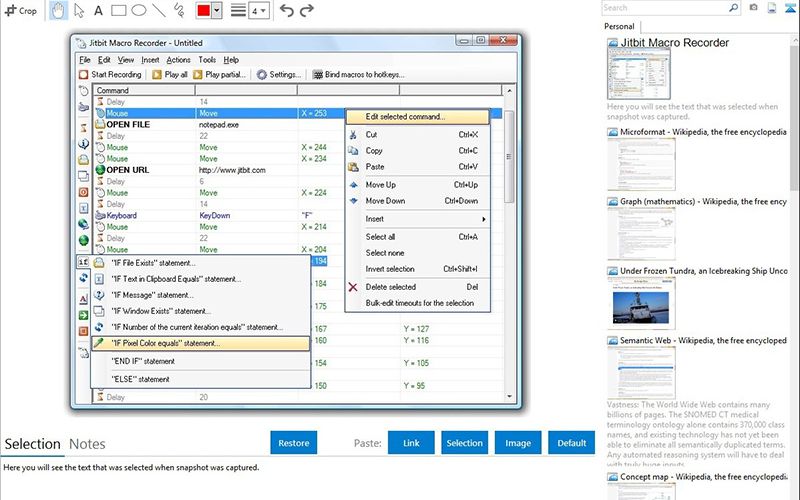Click the magnifier search icon

(733, 8)
